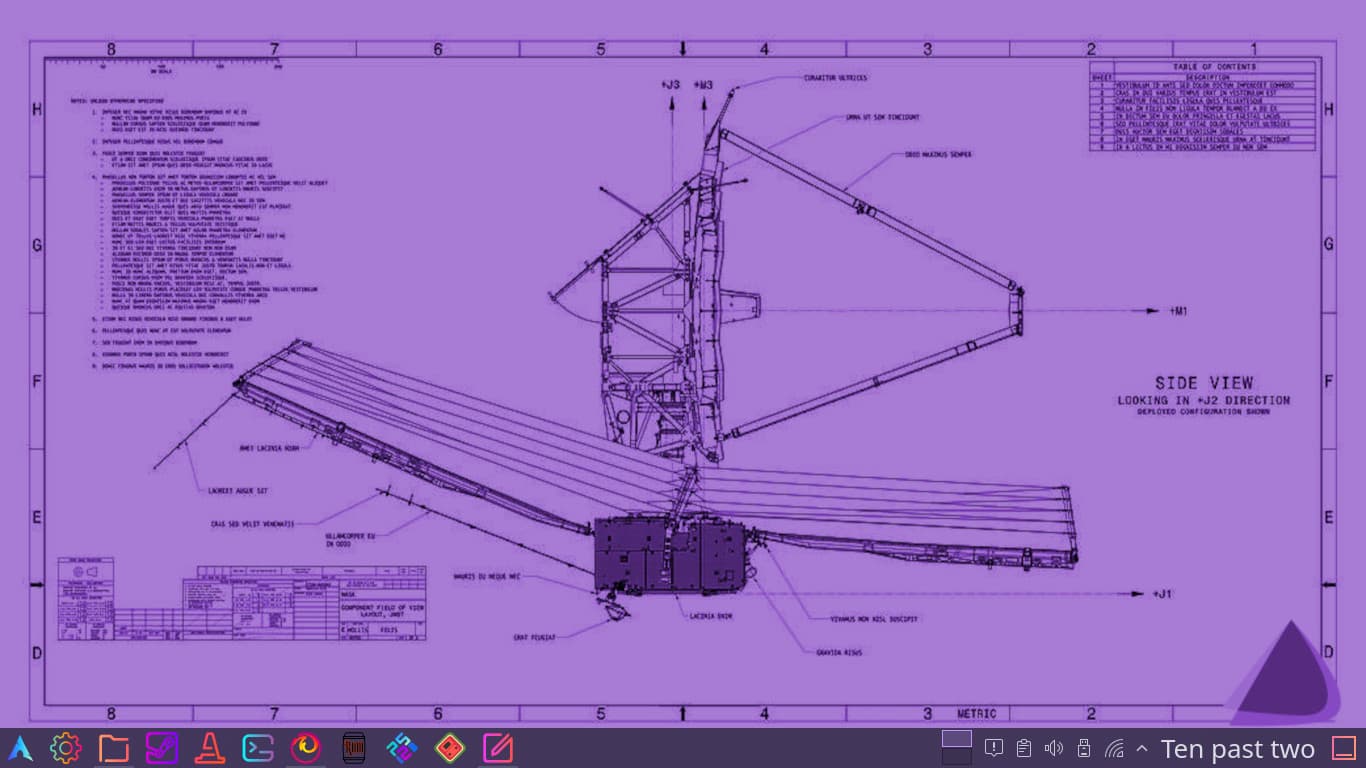Open the Arch application launcher menu
The width and height of the screenshot is (1366, 768).
pos(20,748)
